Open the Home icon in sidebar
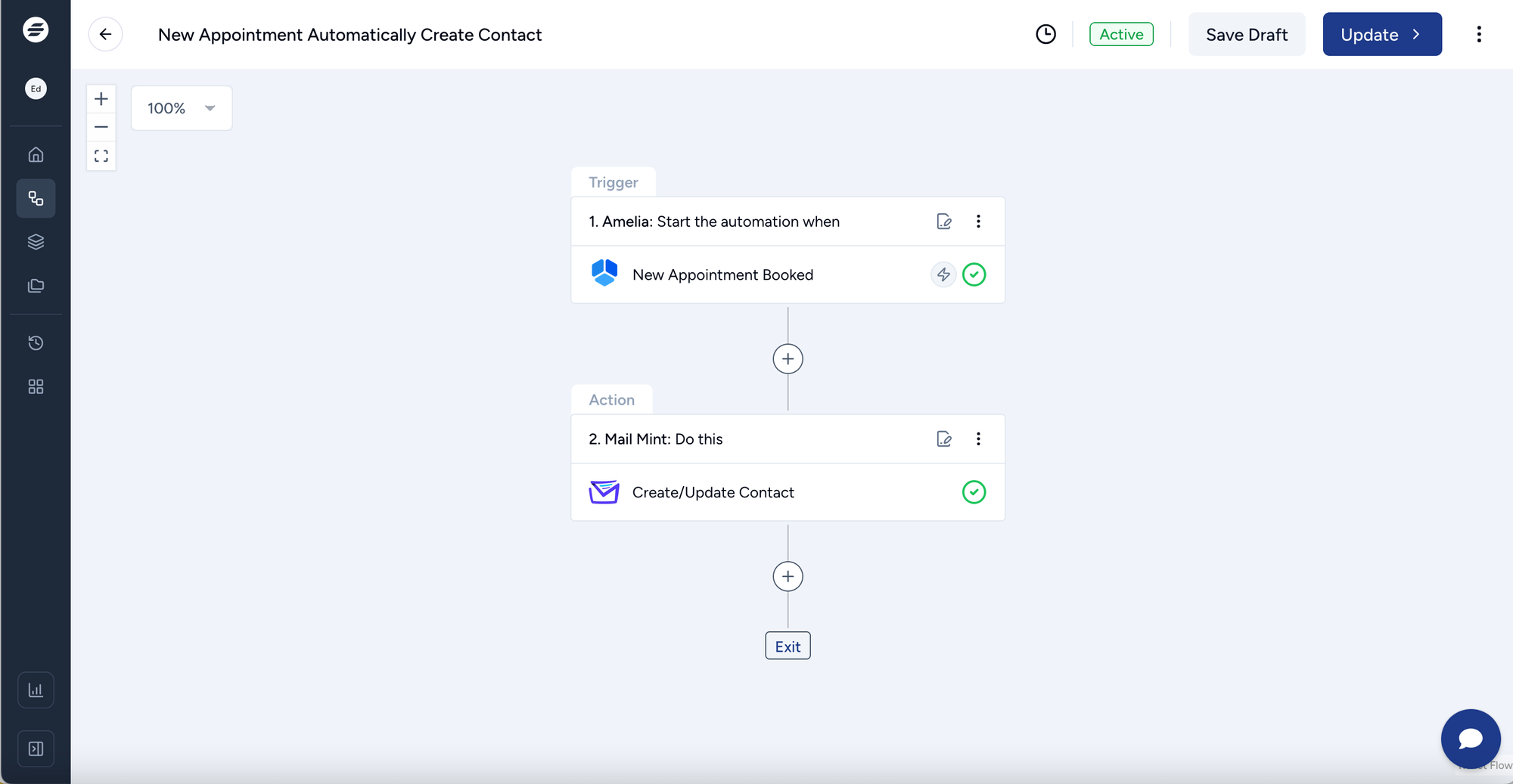 pos(36,155)
